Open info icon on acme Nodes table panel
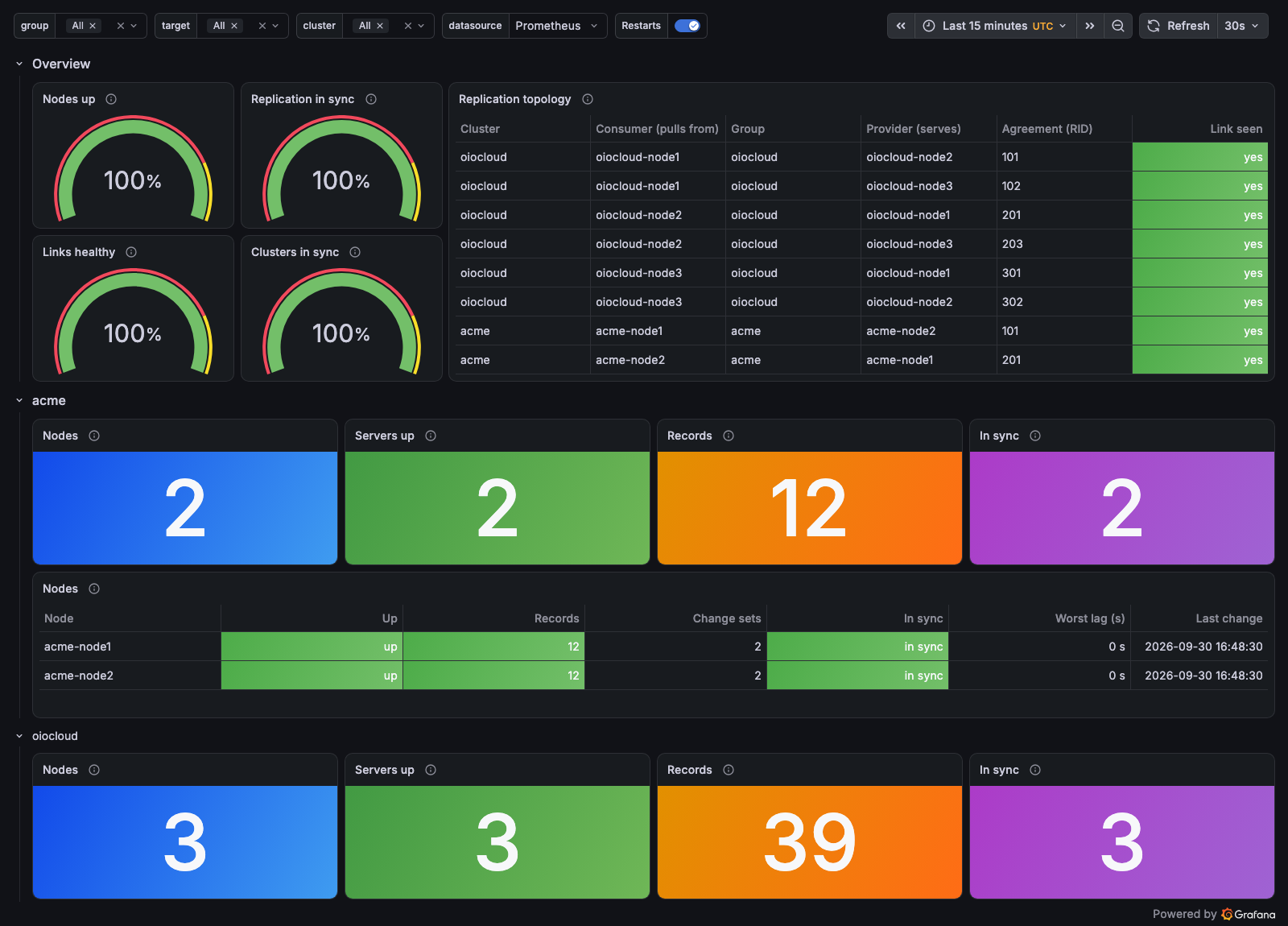Image resolution: width=1288 pixels, height=926 pixels. (x=94, y=589)
